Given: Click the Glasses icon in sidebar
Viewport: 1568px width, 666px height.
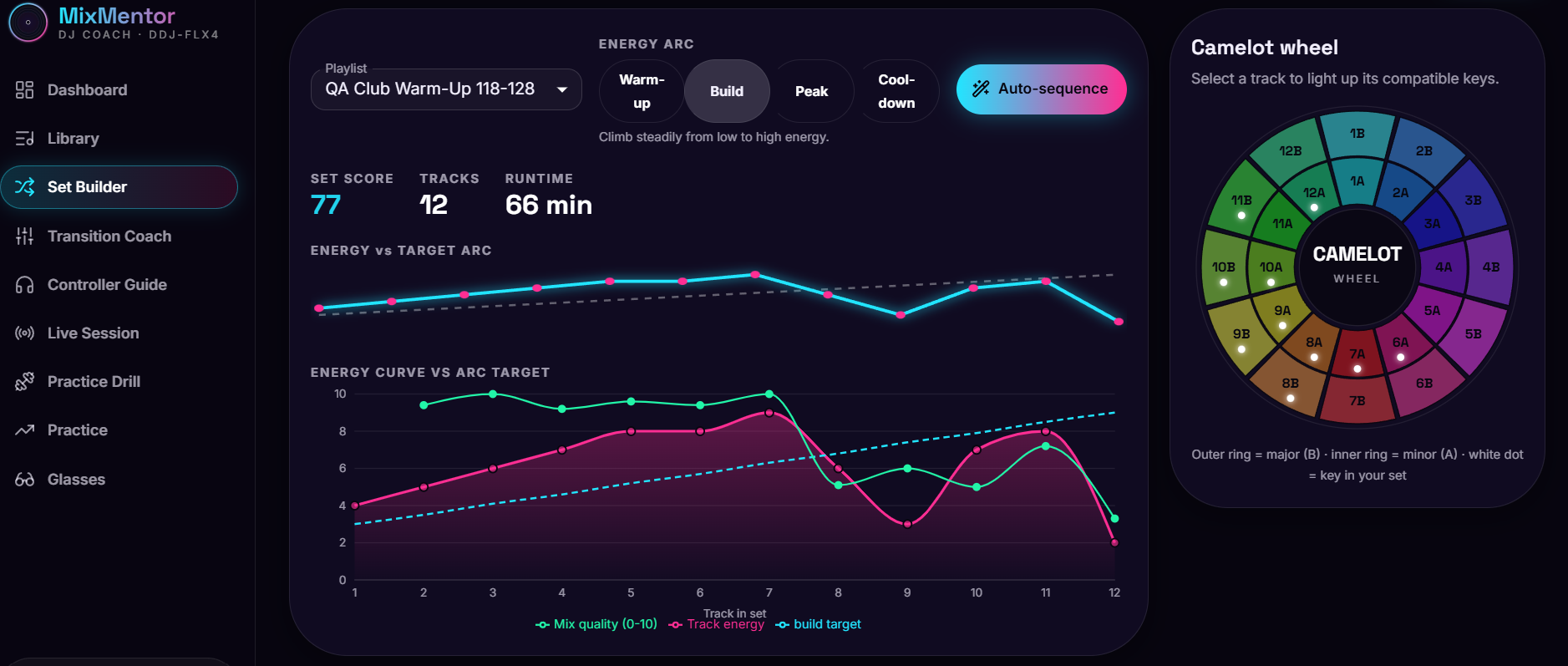Looking at the screenshot, I should tap(24, 480).
